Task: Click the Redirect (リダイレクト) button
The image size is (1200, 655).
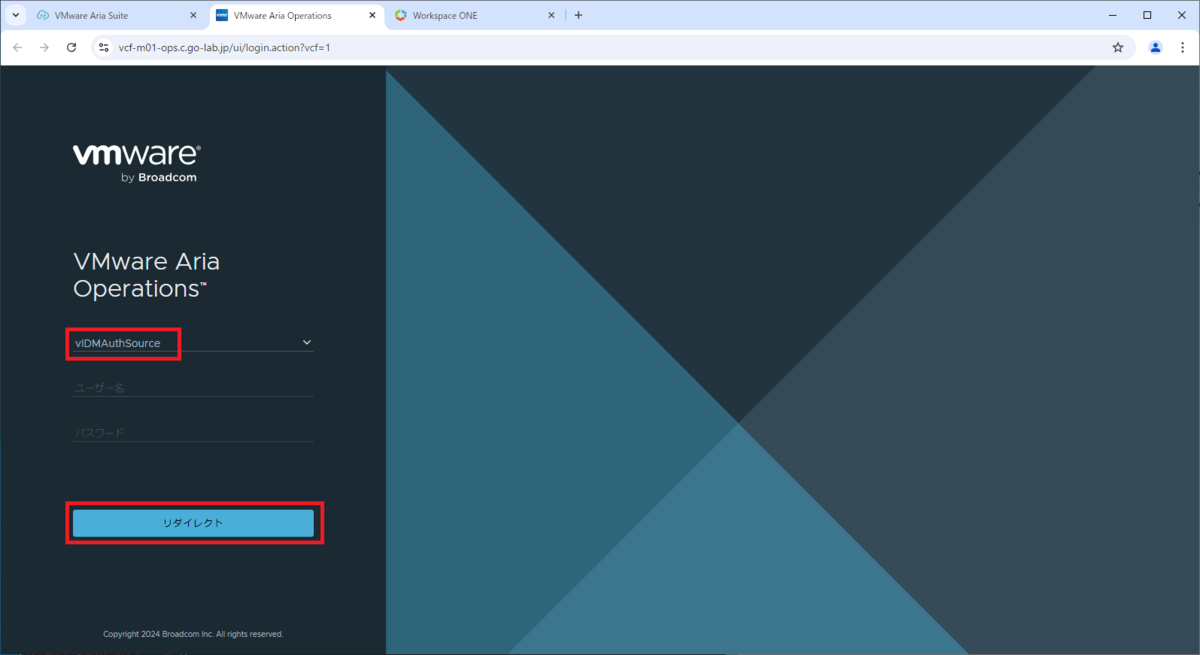Action: pos(193,523)
